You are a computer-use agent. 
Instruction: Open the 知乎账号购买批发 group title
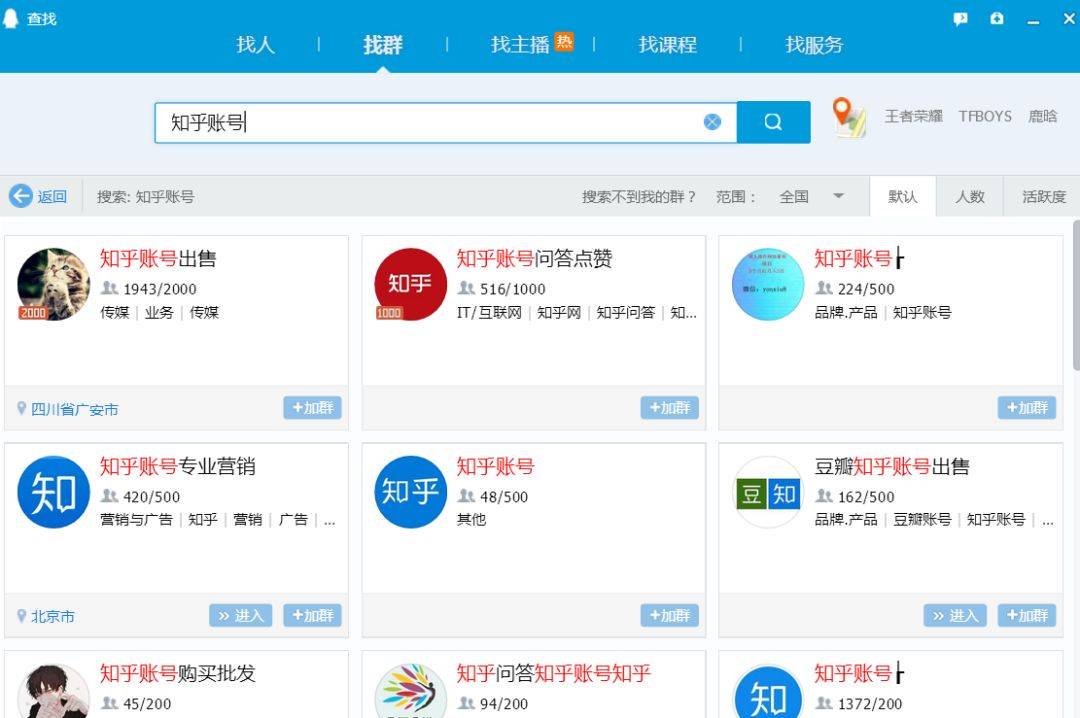click(x=177, y=673)
